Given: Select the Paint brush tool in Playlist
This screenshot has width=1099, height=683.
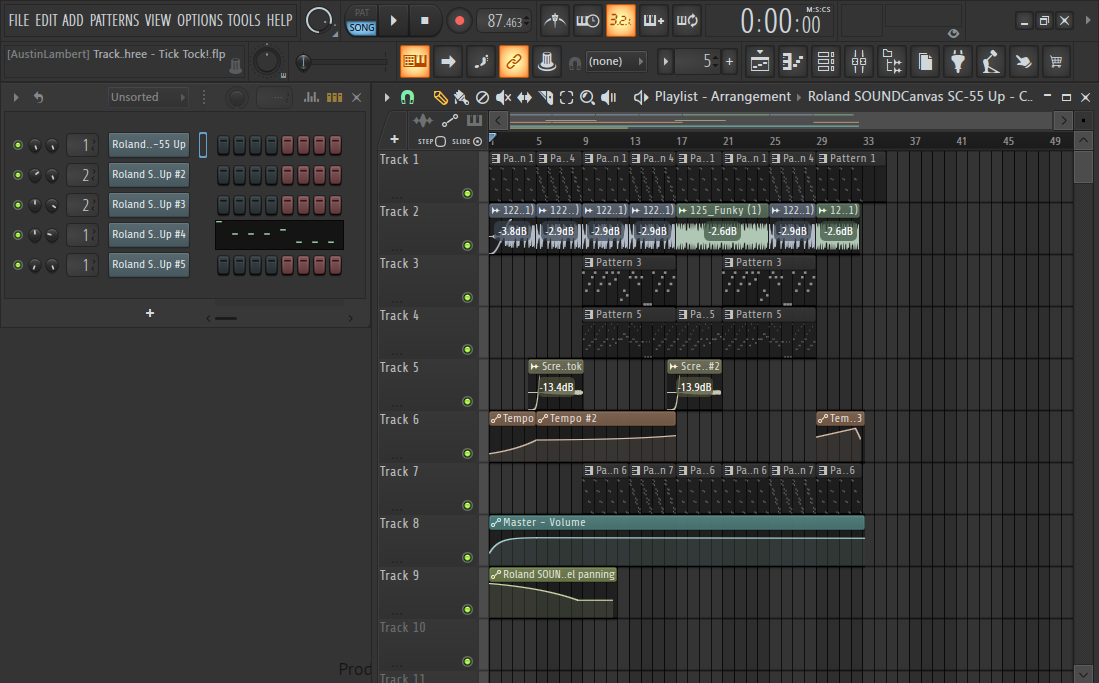Looking at the screenshot, I should tap(460, 97).
